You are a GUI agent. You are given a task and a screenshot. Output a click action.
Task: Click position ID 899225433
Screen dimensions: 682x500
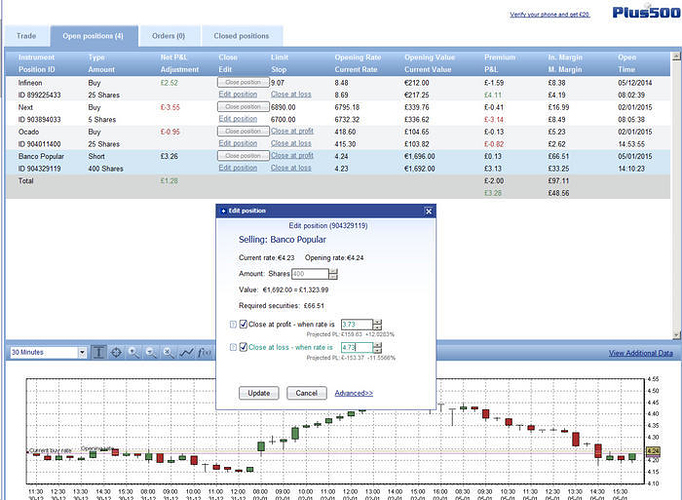(x=39, y=95)
